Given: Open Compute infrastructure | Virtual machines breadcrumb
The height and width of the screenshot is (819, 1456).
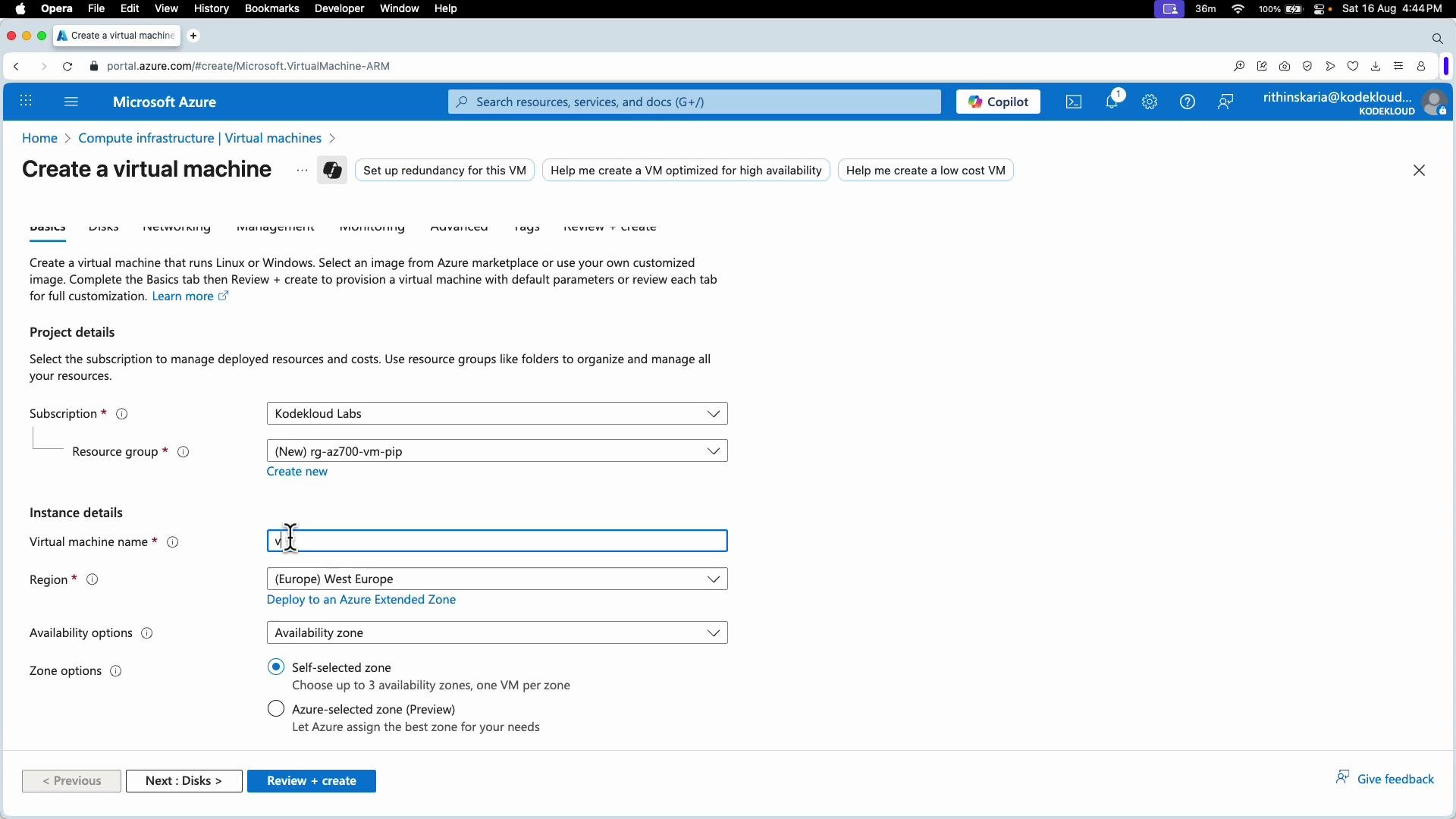Looking at the screenshot, I should pos(200,138).
